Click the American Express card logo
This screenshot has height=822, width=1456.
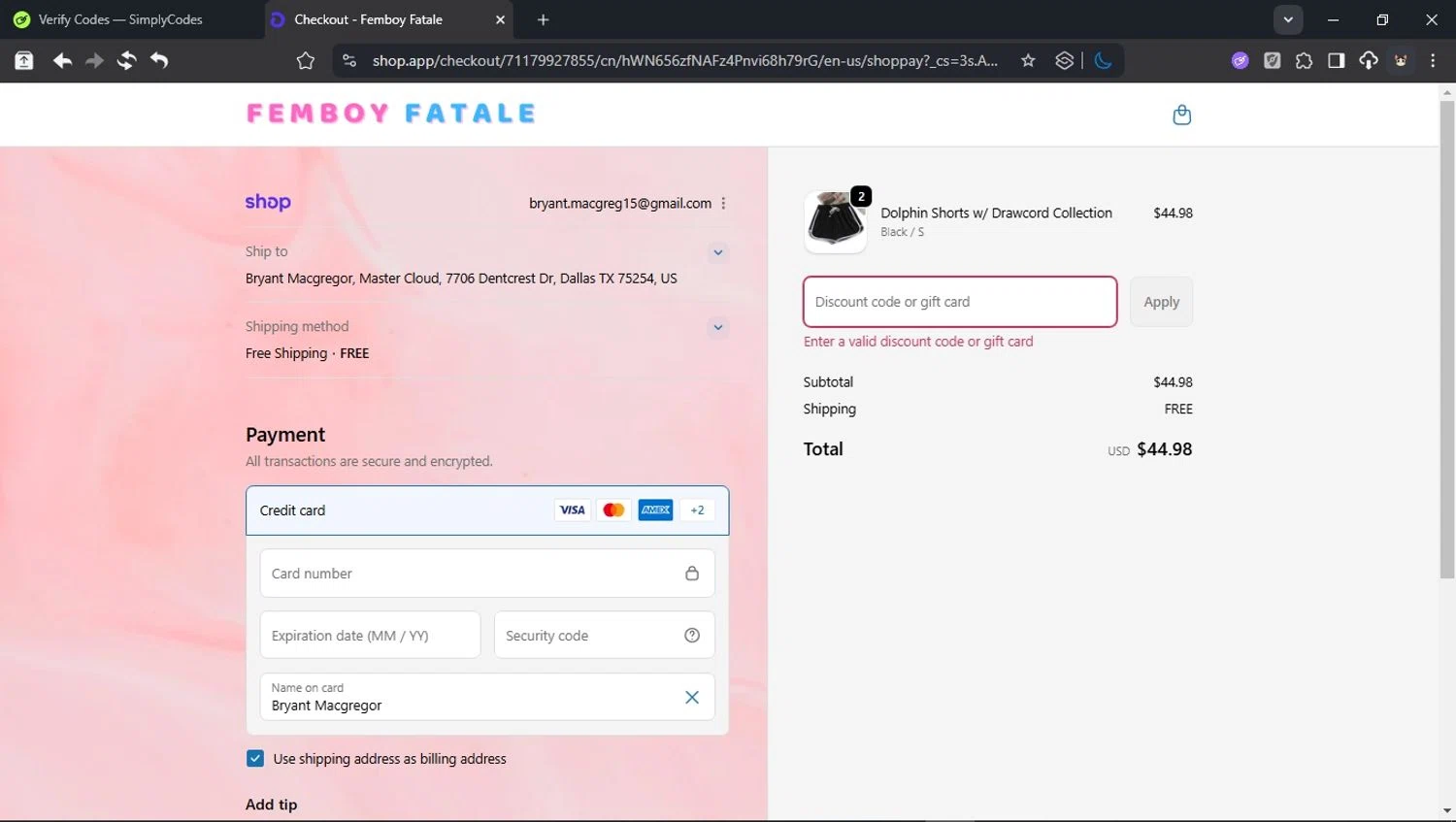pos(655,510)
